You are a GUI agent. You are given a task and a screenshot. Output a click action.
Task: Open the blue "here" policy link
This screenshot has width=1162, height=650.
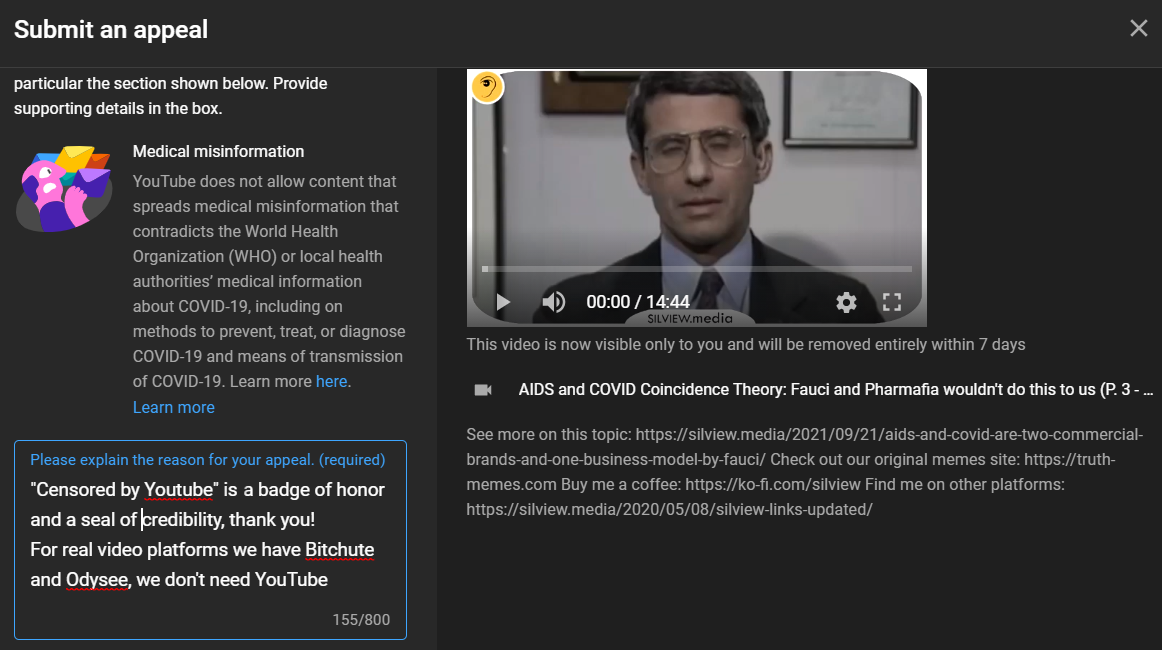pos(331,381)
